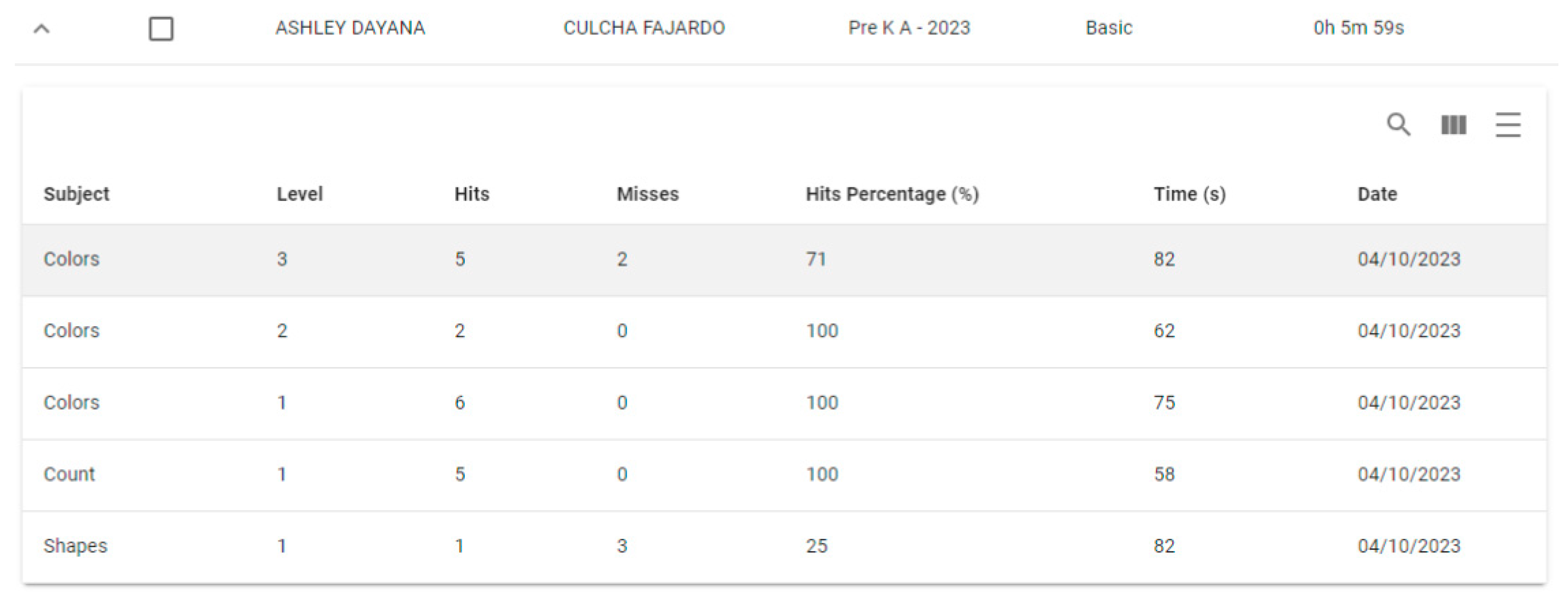Sort by Date column header

click(1377, 194)
